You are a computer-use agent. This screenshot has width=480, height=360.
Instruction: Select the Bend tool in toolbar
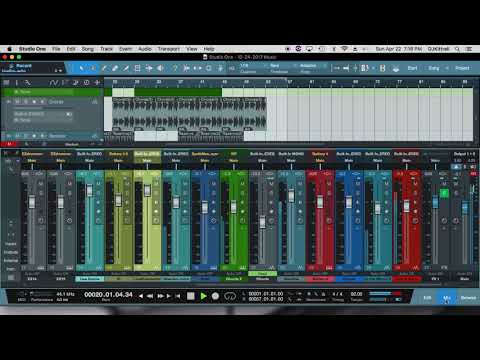[149, 68]
